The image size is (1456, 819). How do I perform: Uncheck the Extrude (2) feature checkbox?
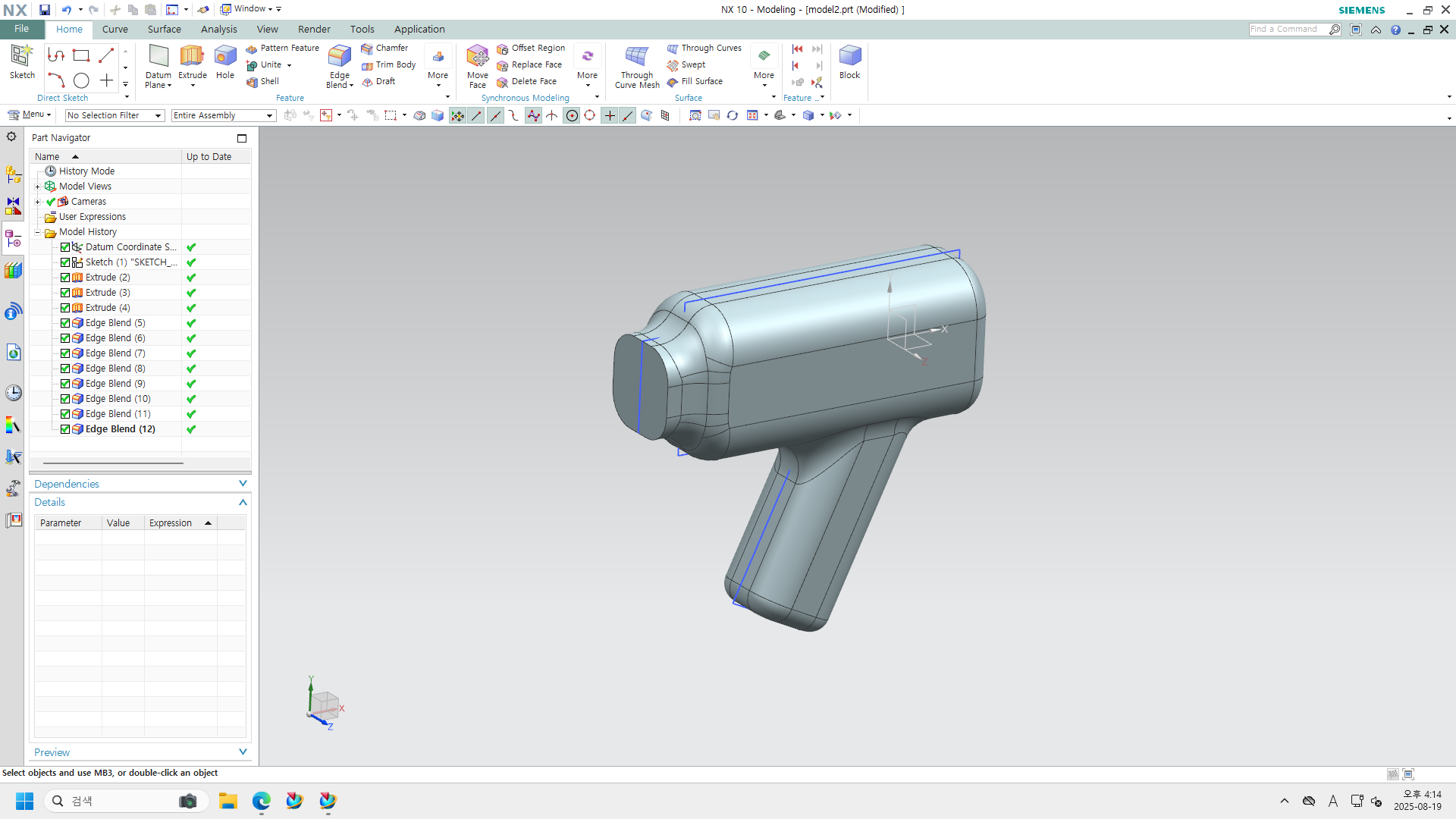[65, 278]
